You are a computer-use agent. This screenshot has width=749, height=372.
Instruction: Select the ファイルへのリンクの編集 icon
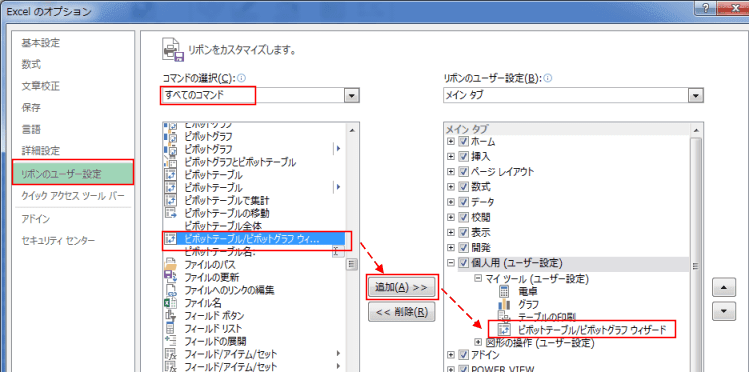click(171, 289)
